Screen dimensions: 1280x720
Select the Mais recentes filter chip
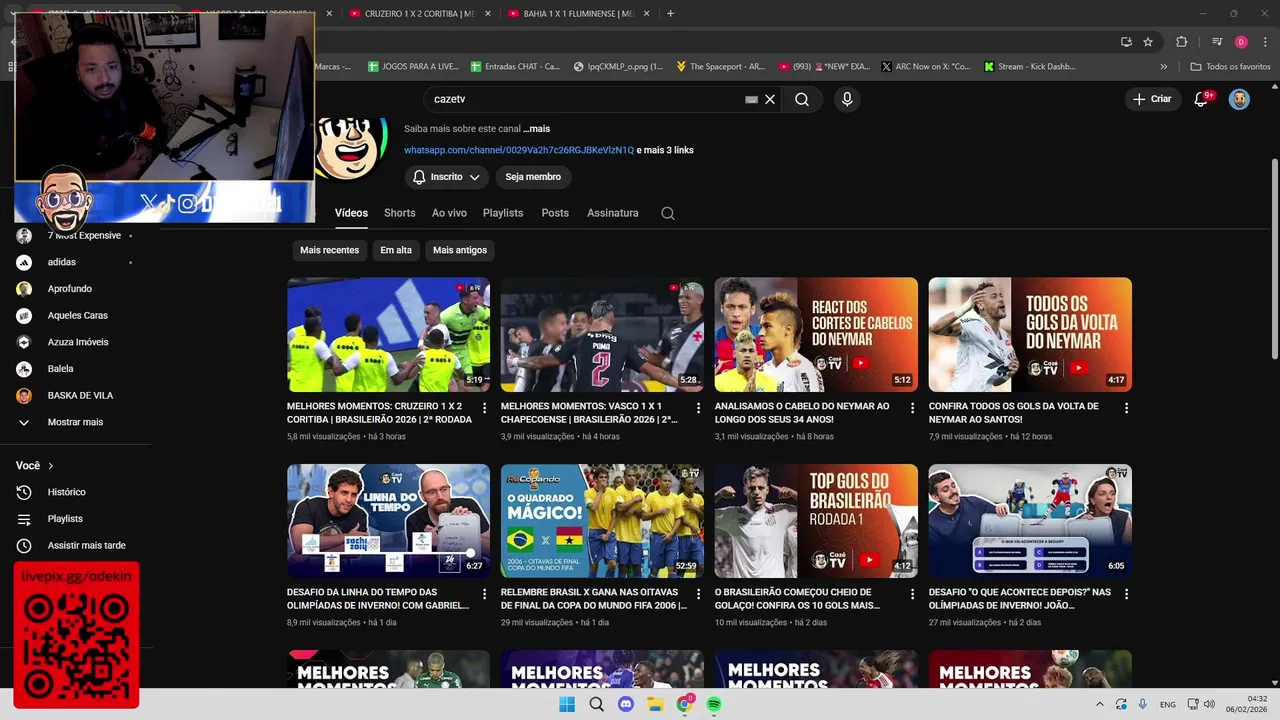coord(329,250)
